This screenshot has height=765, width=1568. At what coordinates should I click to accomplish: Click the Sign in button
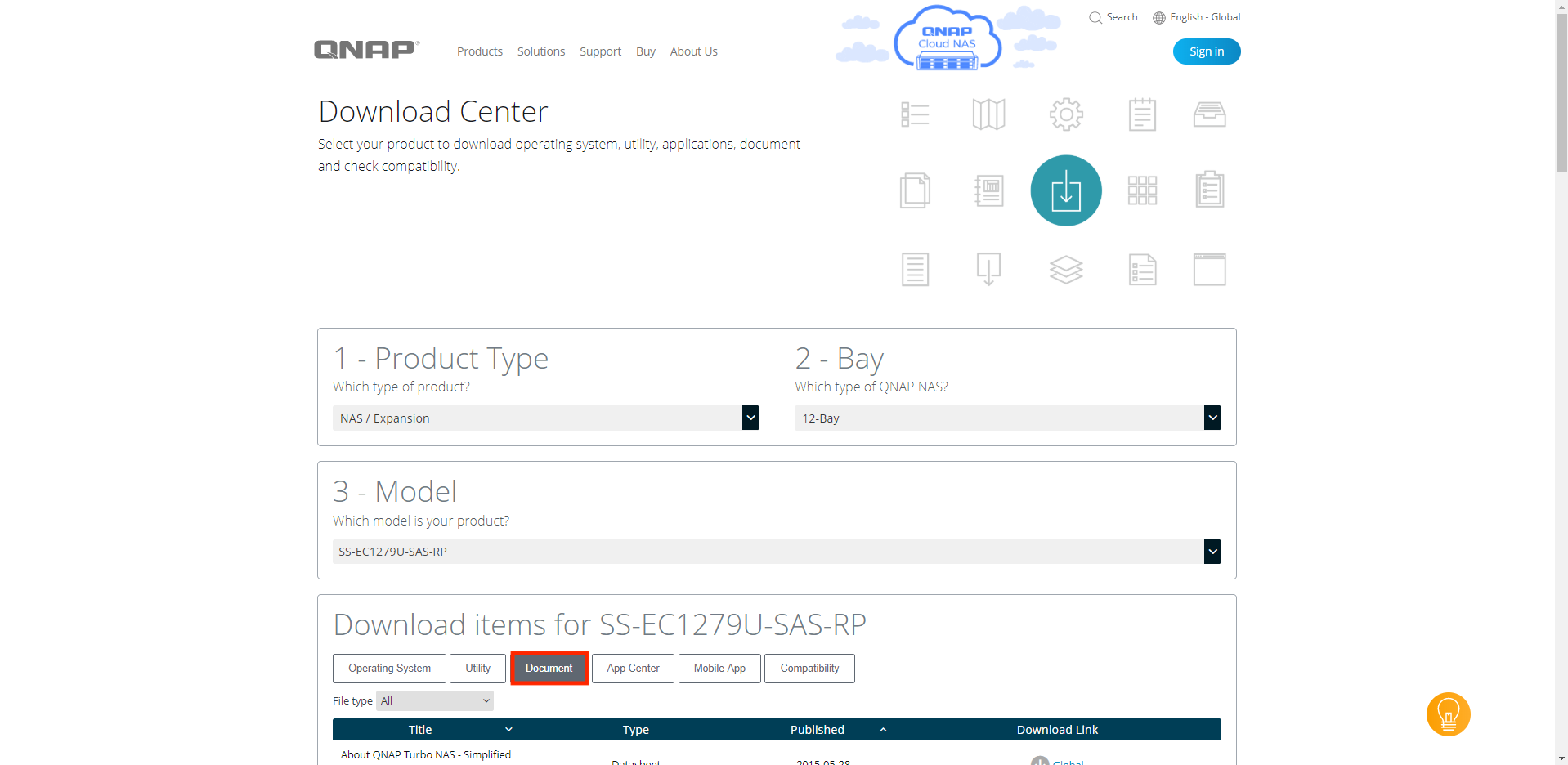[x=1206, y=51]
